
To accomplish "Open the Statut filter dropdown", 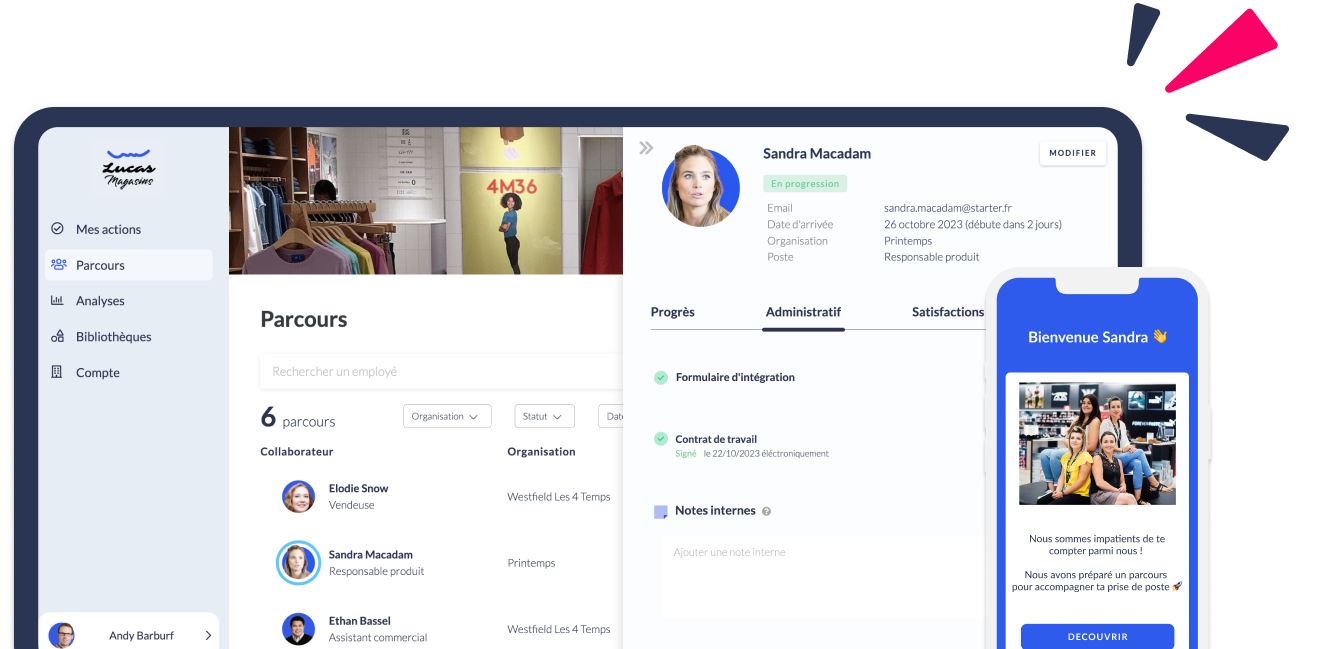I will 544,416.
